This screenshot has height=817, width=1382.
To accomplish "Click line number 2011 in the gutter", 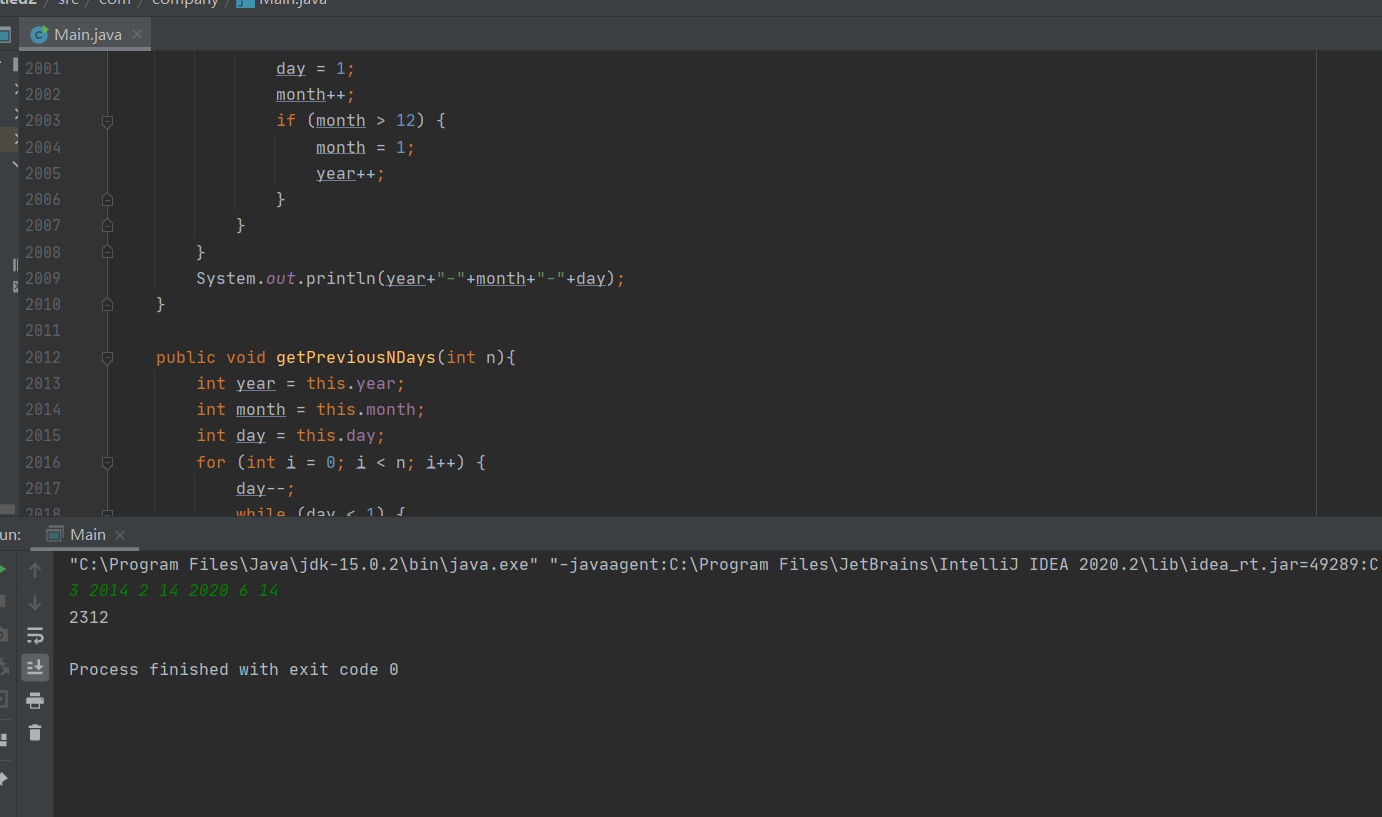I will click(43, 330).
